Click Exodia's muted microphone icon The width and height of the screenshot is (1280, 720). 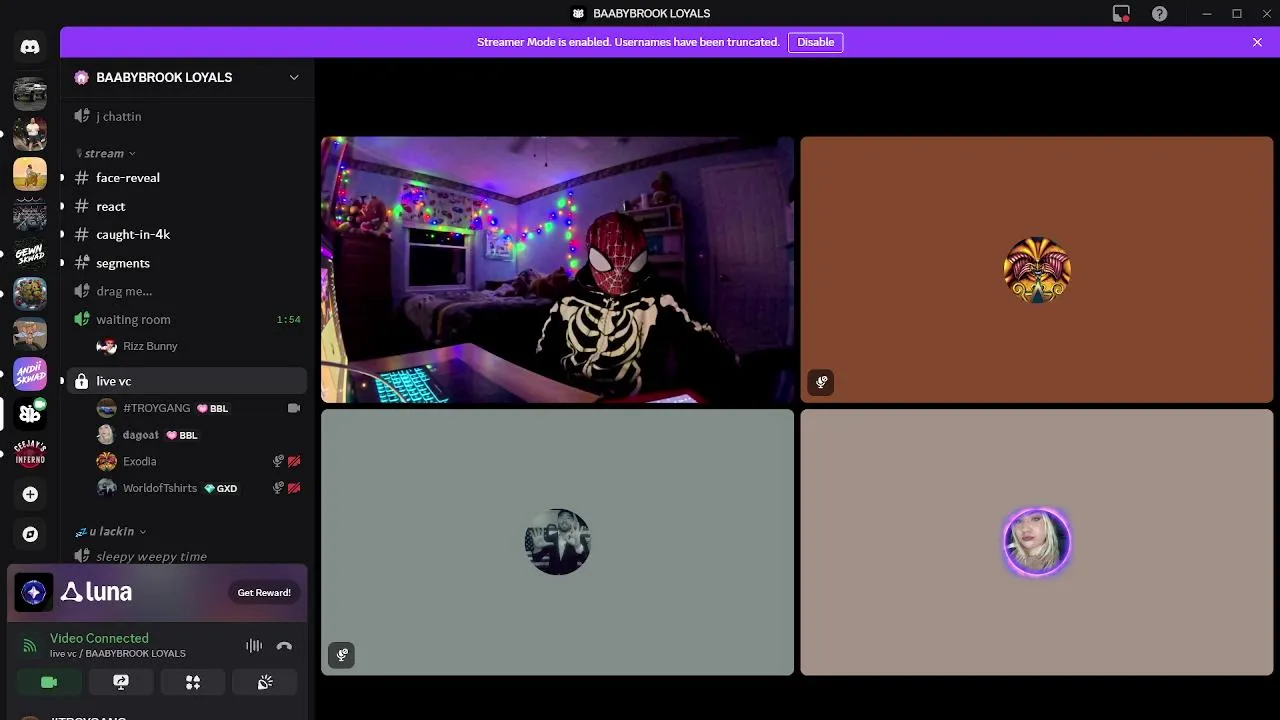278,461
